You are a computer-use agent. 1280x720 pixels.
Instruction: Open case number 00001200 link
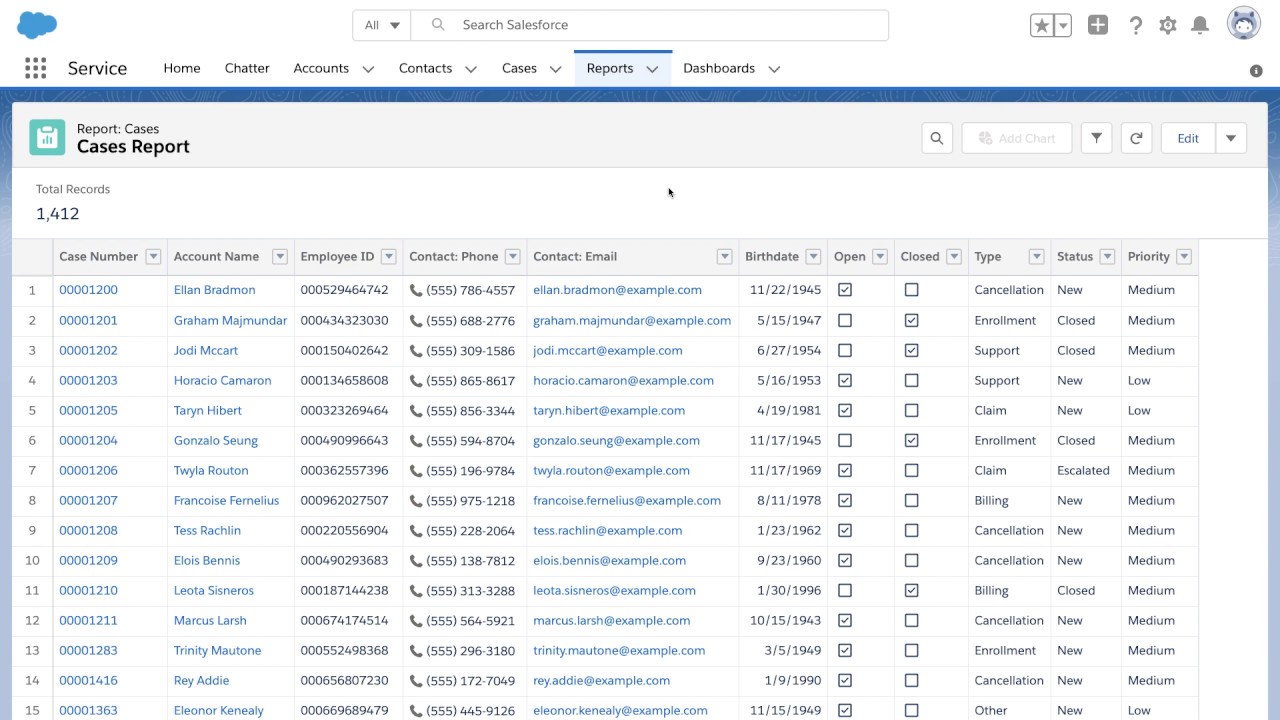point(88,290)
